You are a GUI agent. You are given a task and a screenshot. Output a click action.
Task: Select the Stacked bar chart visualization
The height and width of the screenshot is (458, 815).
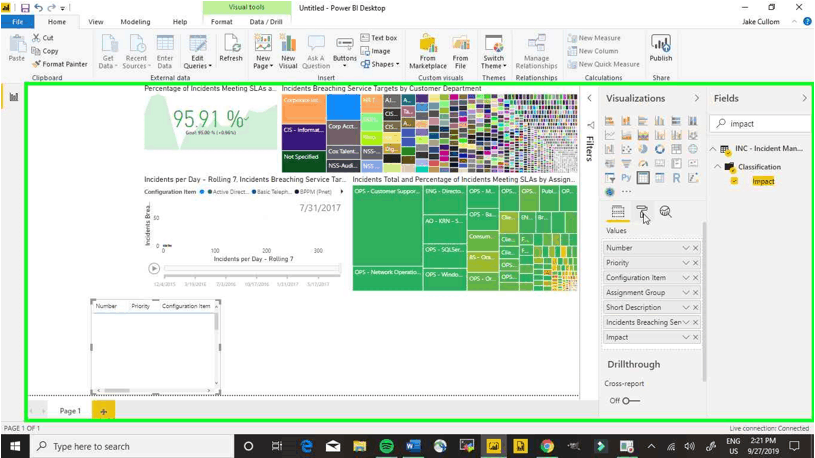[610, 121]
